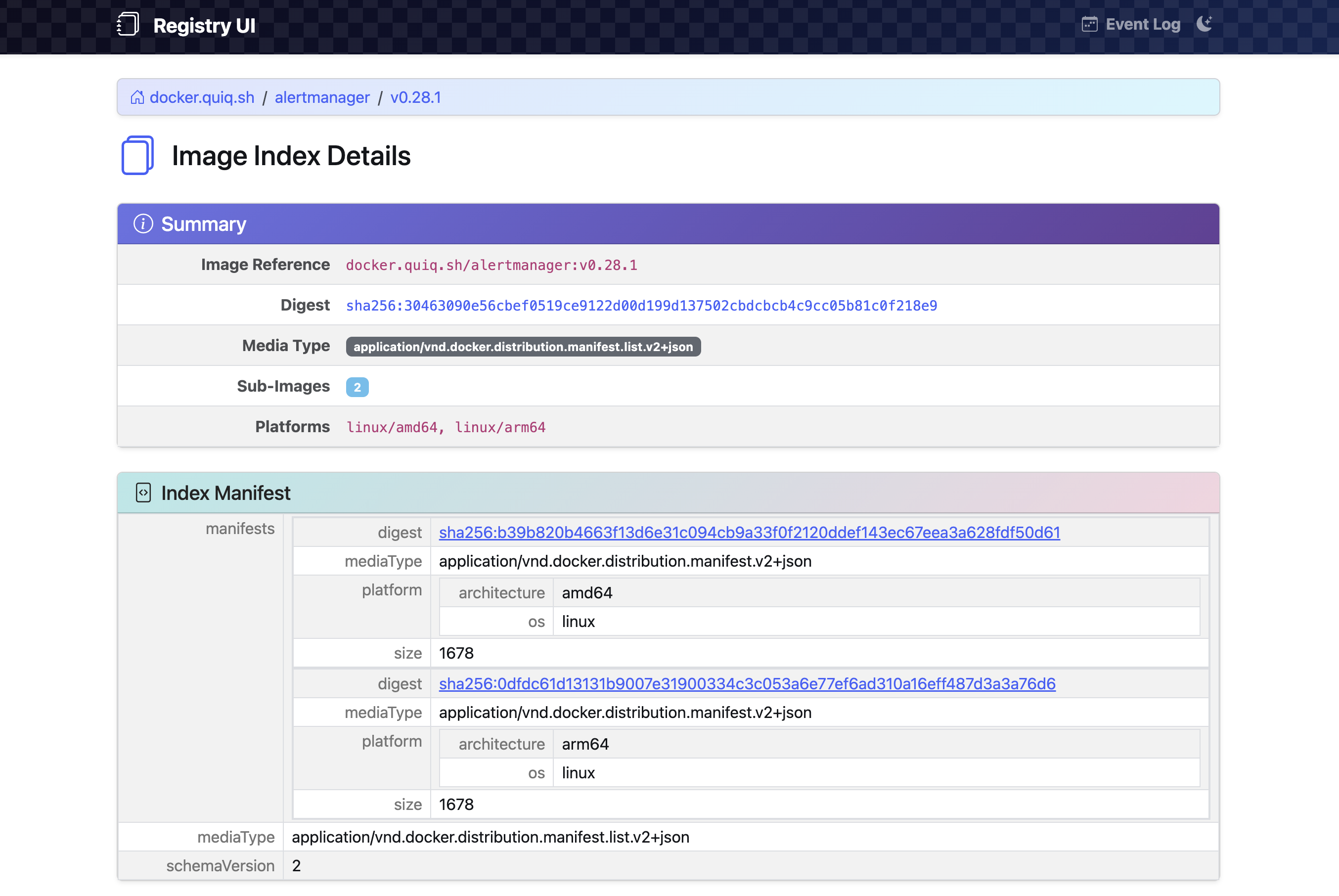The image size is (1339, 896).
Task: Open the arm64 manifest digest link
Action: pos(747,683)
